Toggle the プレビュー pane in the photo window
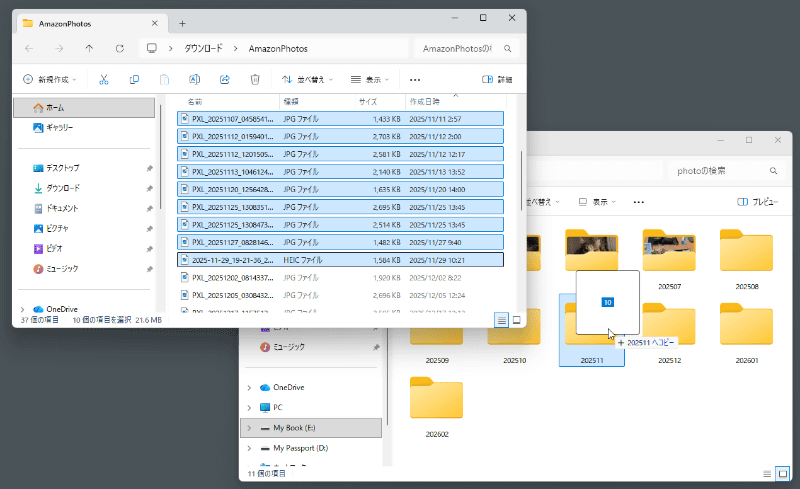This screenshot has height=489, width=800. click(758, 202)
